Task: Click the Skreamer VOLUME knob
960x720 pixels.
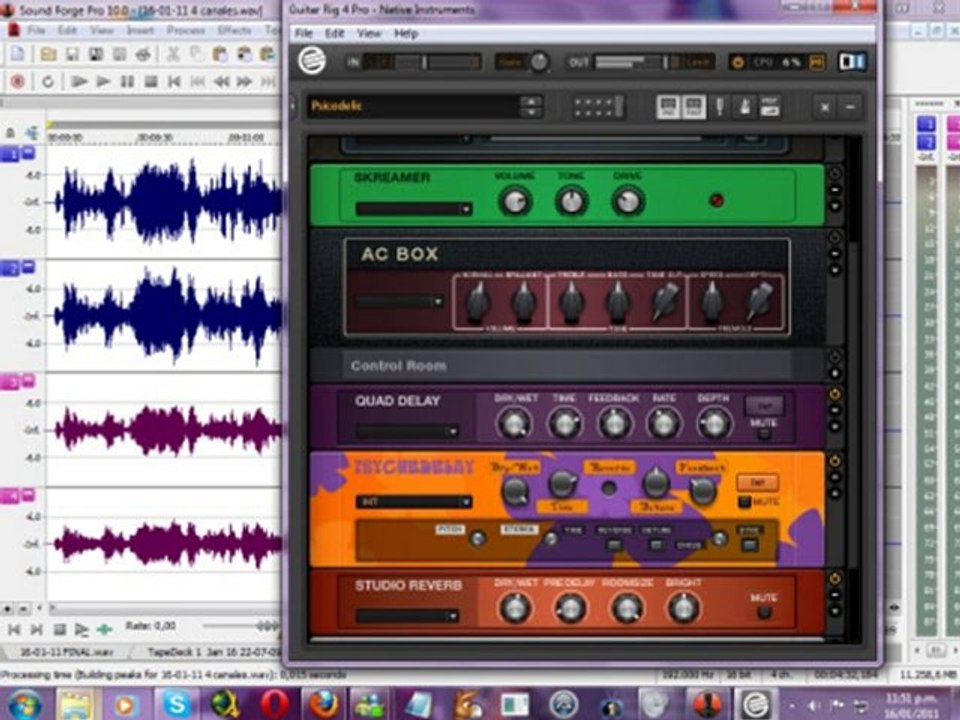Action: click(514, 201)
